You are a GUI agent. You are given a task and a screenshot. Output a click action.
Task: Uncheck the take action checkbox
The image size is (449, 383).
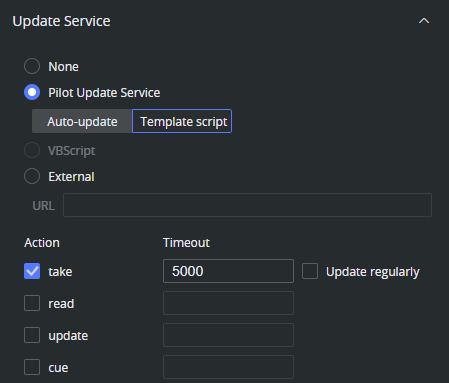point(32,271)
